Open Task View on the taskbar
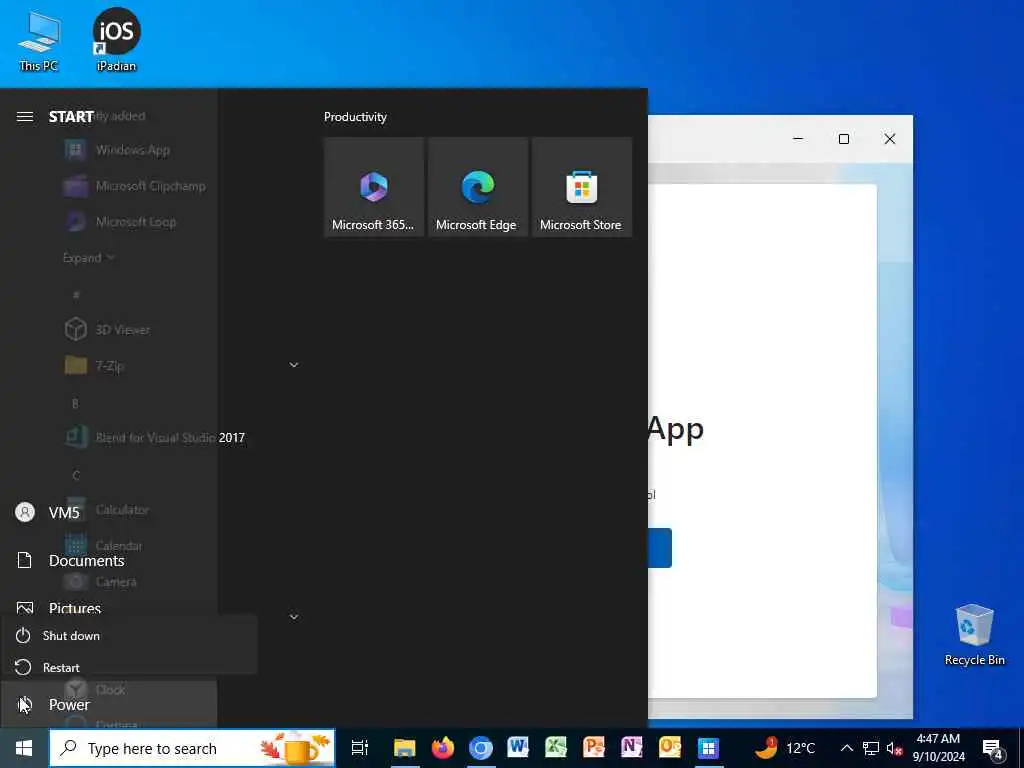Image resolution: width=1024 pixels, height=768 pixels. (360, 748)
